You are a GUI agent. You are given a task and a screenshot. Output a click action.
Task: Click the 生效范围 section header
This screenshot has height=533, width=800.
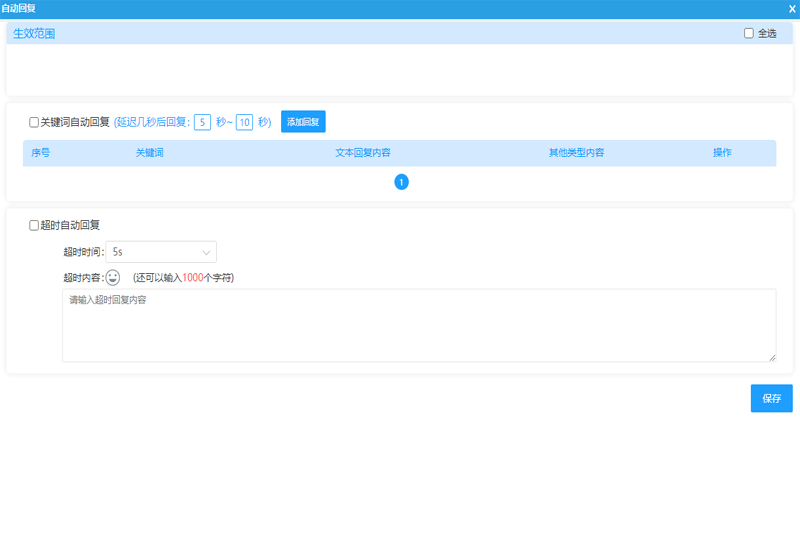(34, 33)
